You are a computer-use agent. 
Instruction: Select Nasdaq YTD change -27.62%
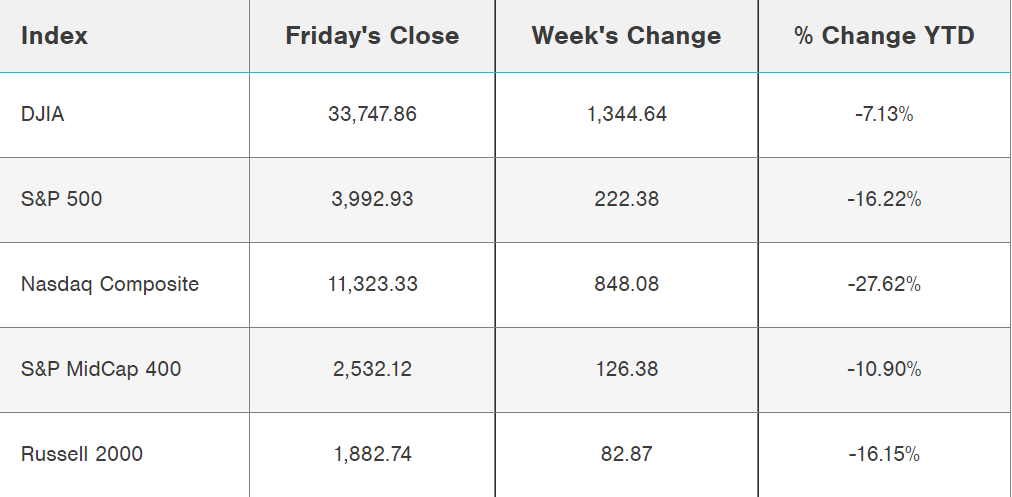click(884, 284)
